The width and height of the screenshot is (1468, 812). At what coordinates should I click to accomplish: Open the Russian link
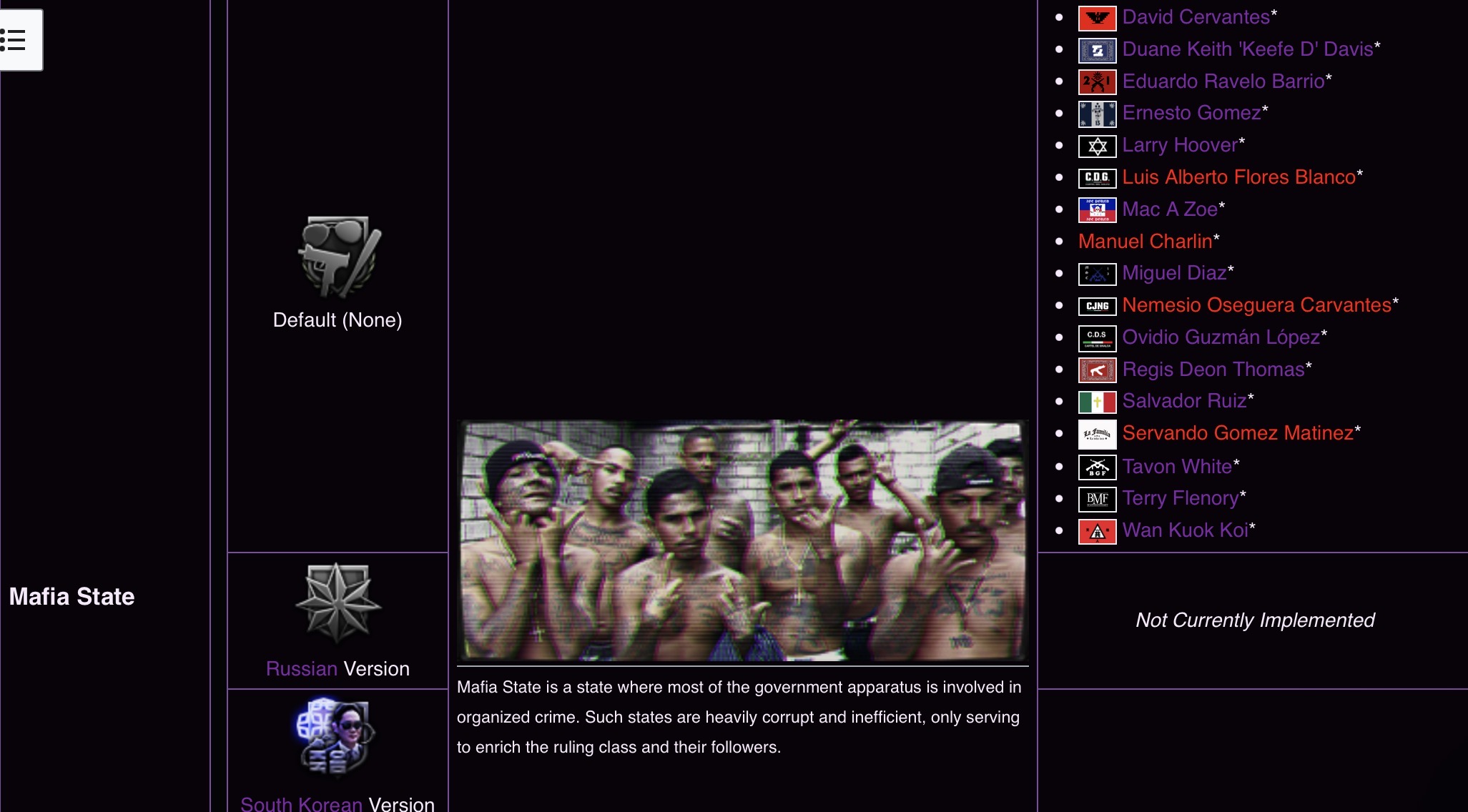coord(301,668)
